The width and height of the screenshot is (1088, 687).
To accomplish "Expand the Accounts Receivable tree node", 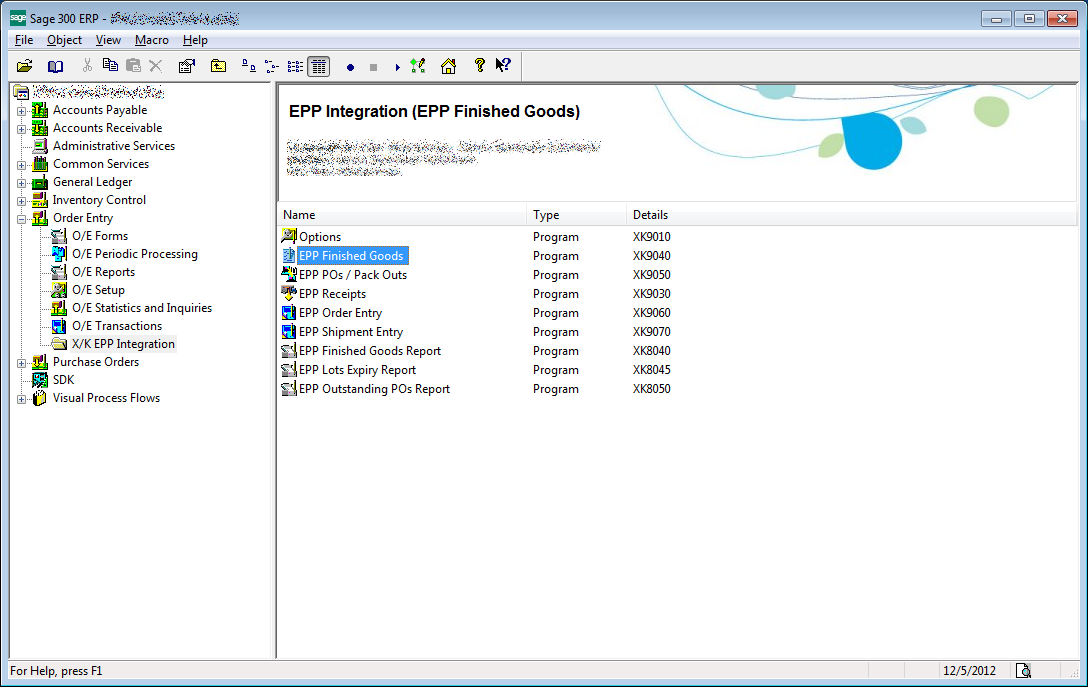I will [22, 129].
